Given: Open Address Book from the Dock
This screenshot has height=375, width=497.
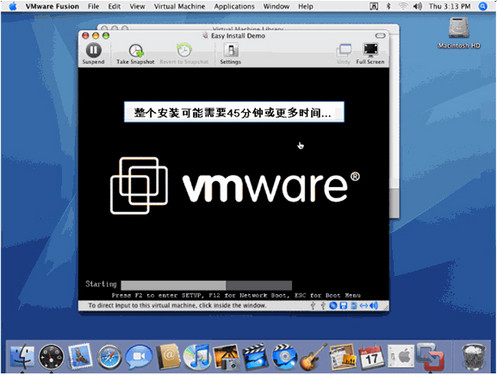Looking at the screenshot, I should pyautogui.click(x=168, y=357).
